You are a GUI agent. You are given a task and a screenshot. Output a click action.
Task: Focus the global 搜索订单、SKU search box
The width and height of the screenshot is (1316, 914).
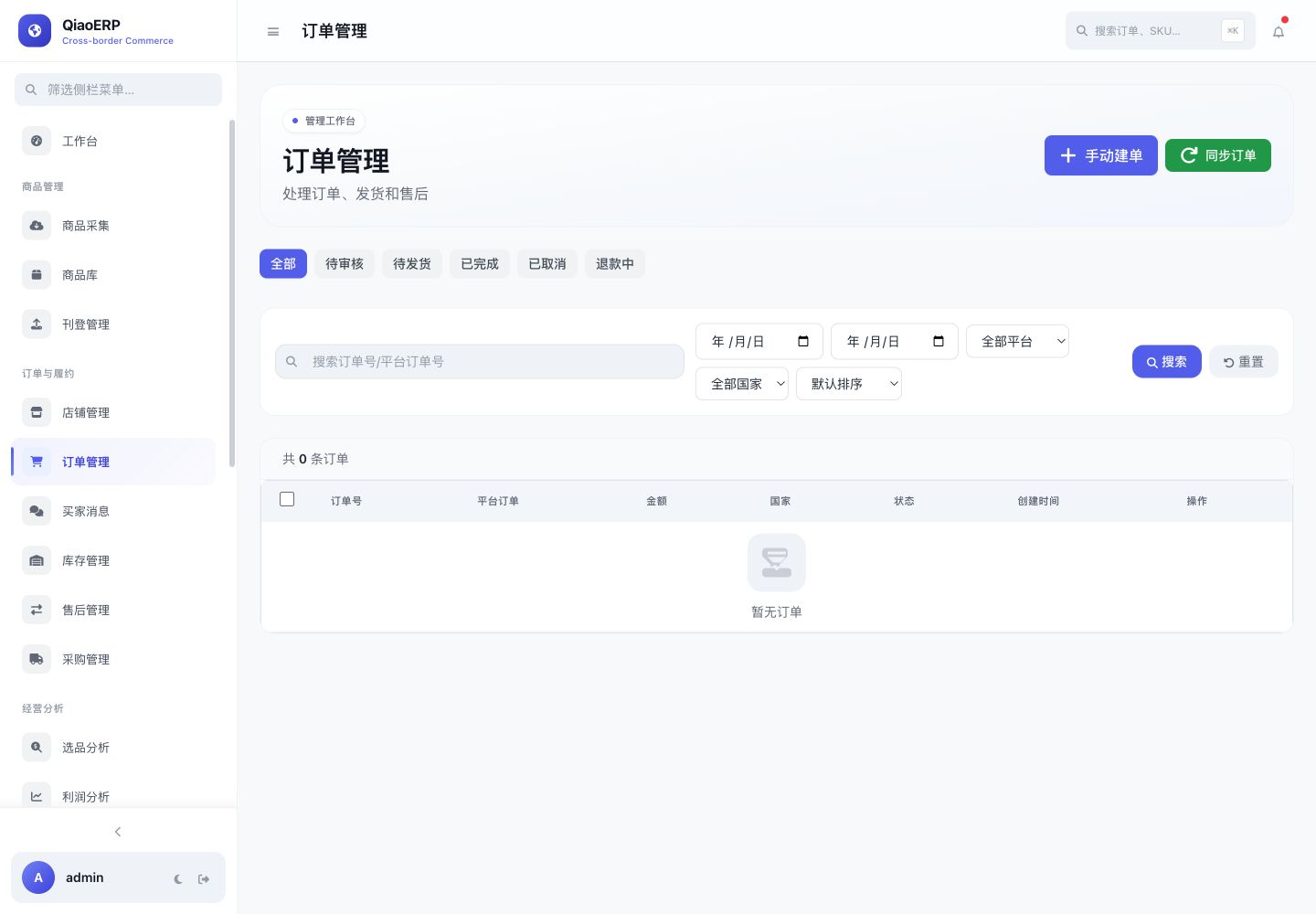click(1161, 30)
